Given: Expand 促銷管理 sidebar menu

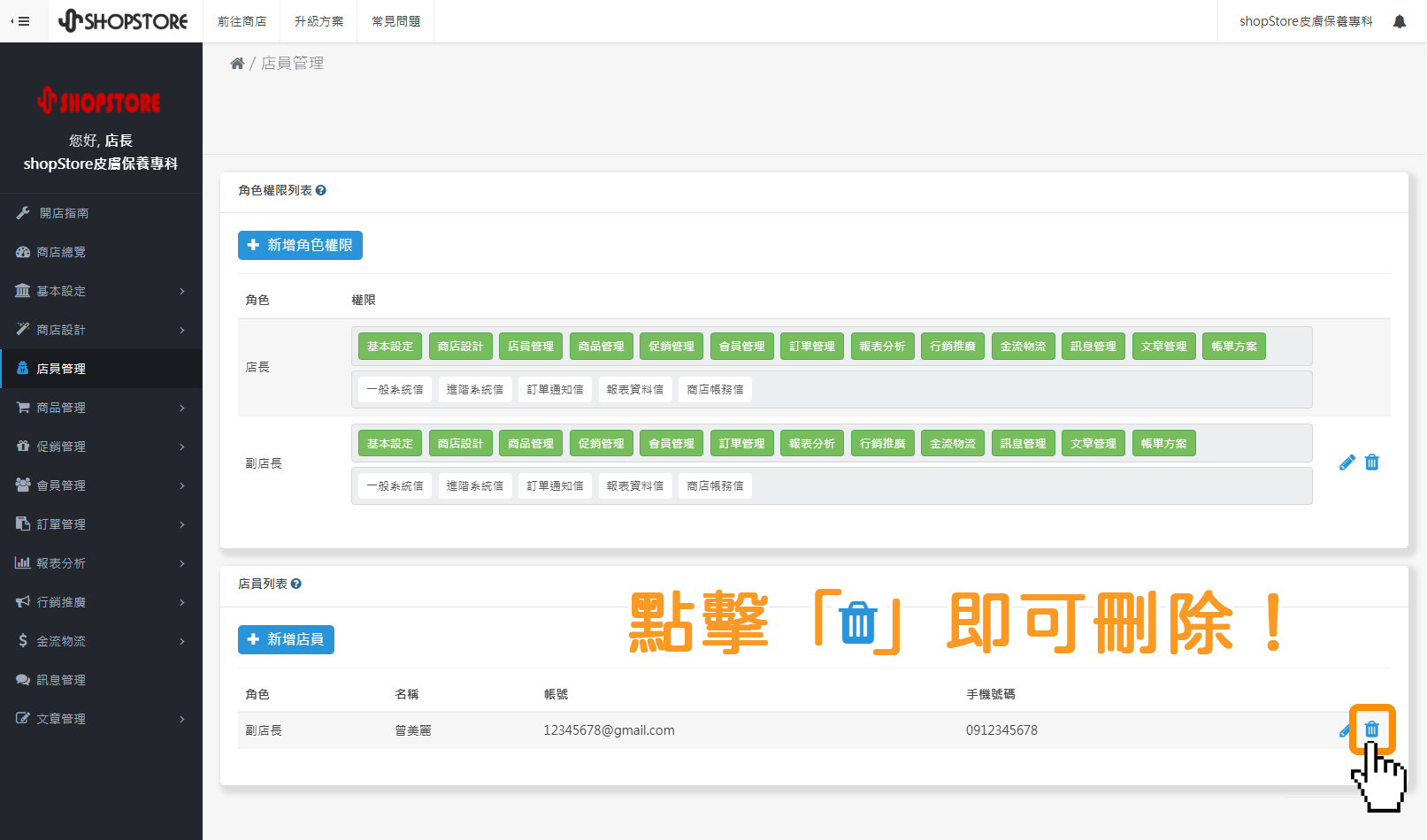Looking at the screenshot, I should click(x=101, y=447).
